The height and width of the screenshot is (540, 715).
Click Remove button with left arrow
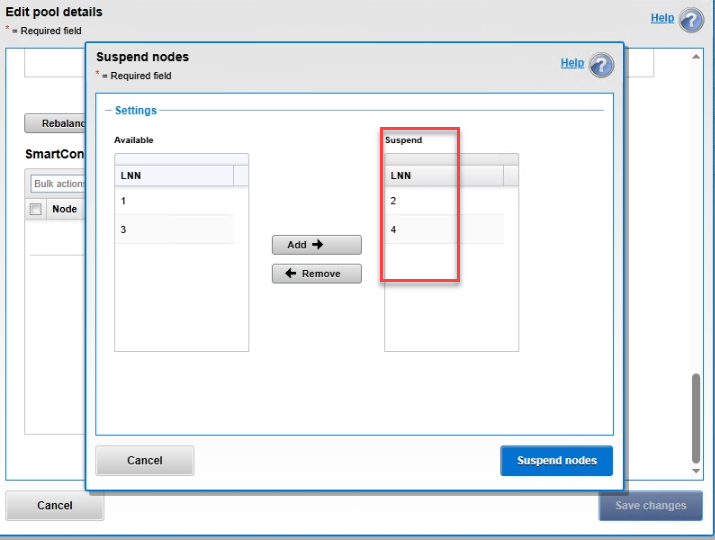coord(316,274)
